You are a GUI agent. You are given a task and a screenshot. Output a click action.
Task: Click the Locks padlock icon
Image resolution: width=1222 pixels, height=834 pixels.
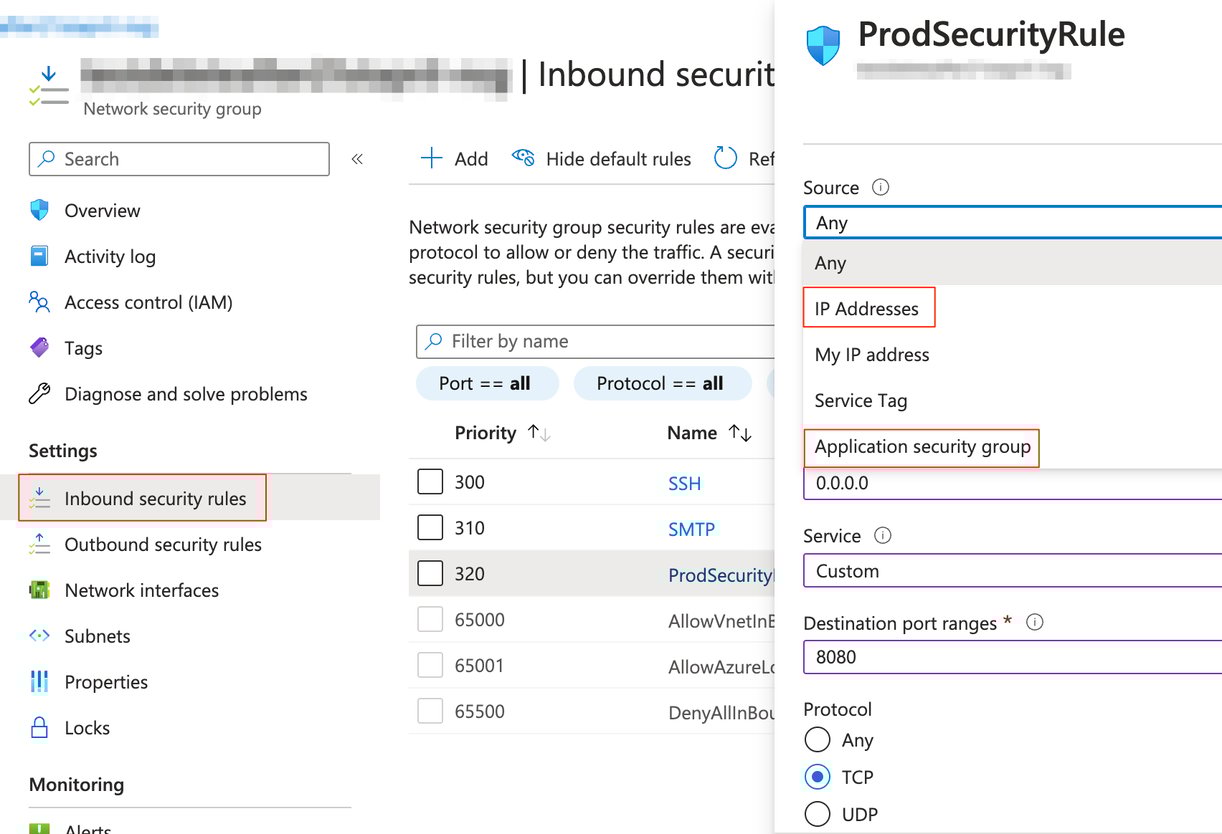point(39,728)
